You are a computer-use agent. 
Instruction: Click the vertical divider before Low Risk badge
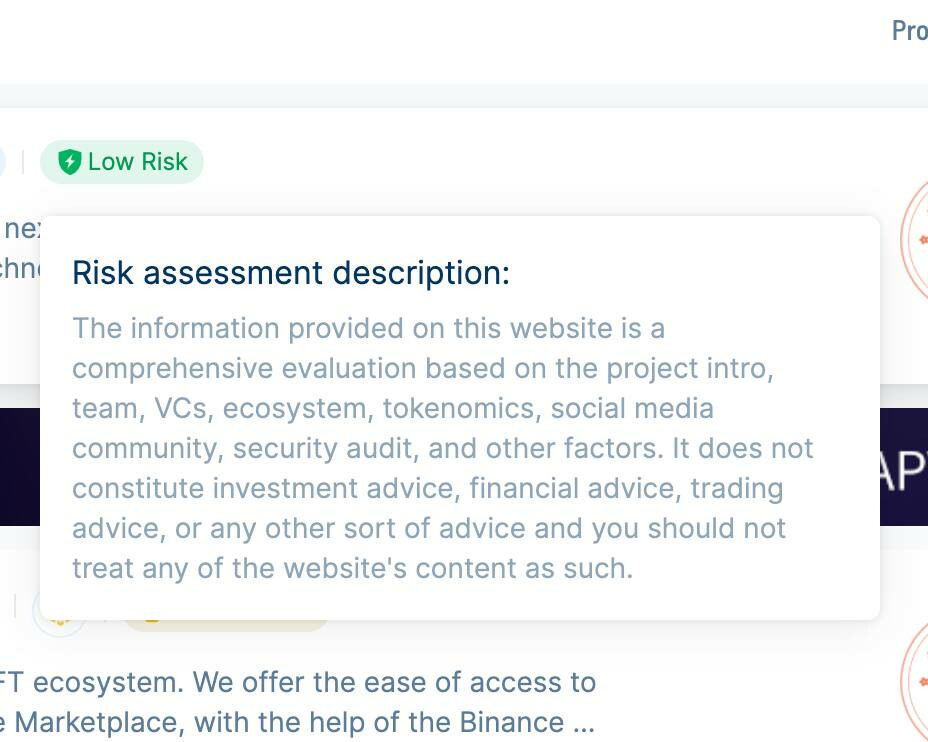click(x=22, y=162)
